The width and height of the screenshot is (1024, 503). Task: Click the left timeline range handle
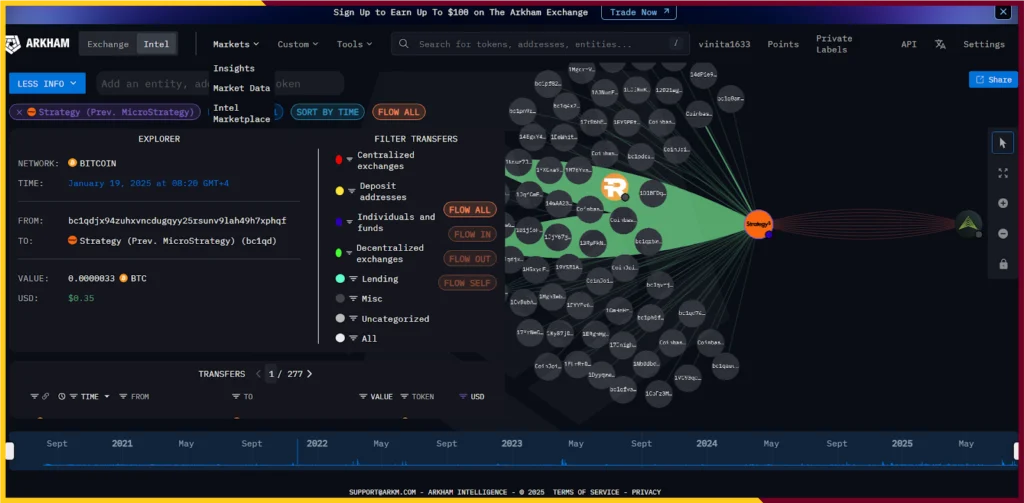tap(10, 451)
